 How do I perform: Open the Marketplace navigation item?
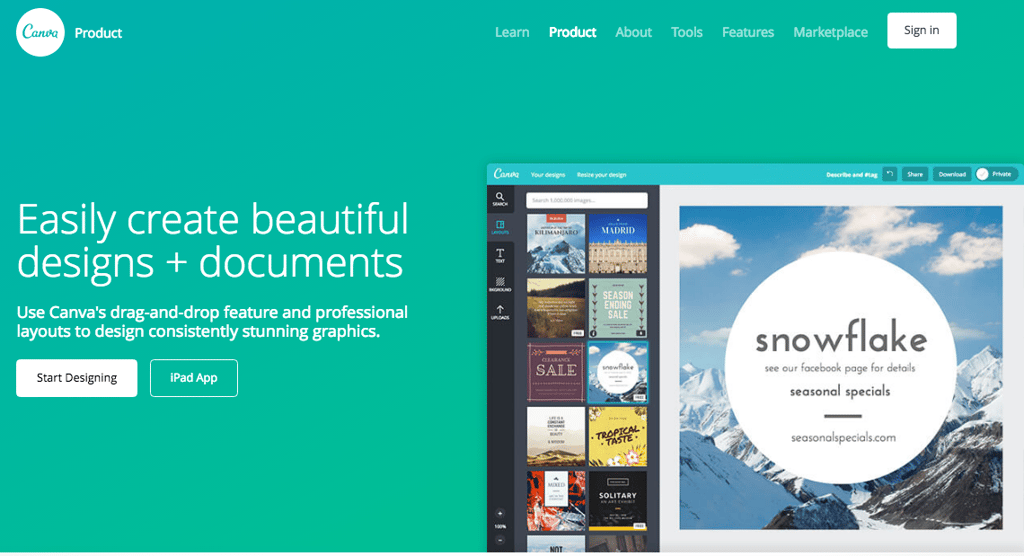pyautogui.click(x=830, y=32)
